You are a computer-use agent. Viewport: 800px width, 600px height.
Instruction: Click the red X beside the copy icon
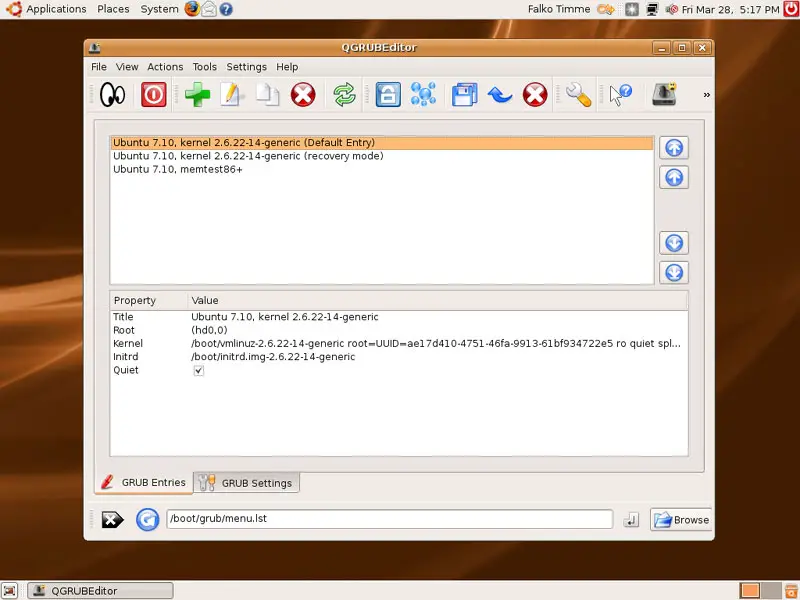303,95
